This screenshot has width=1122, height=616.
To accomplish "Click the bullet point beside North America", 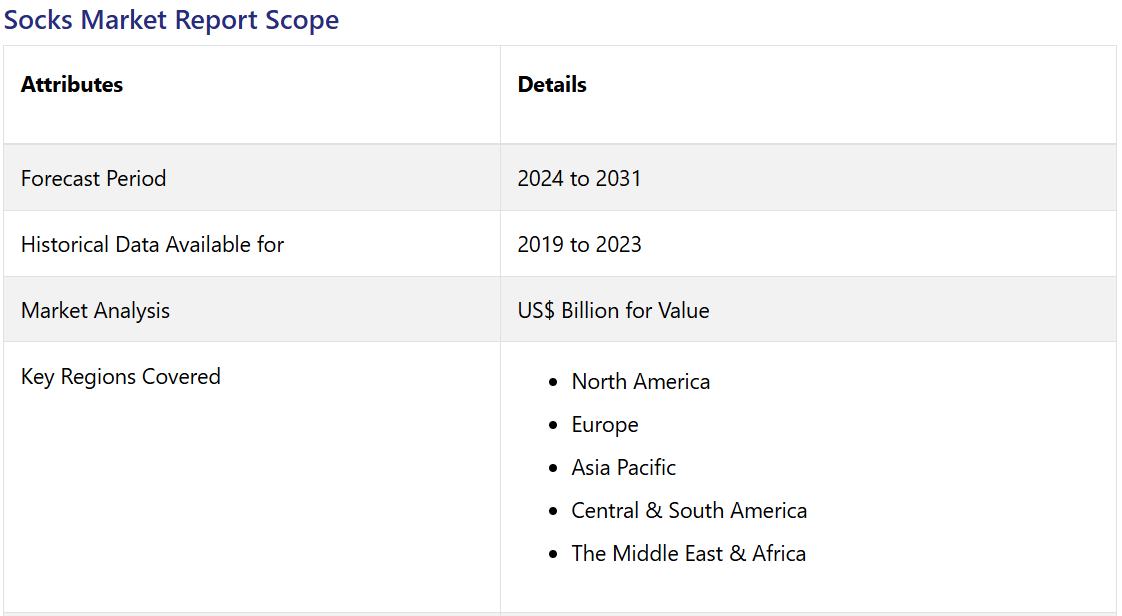I will click(553, 383).
